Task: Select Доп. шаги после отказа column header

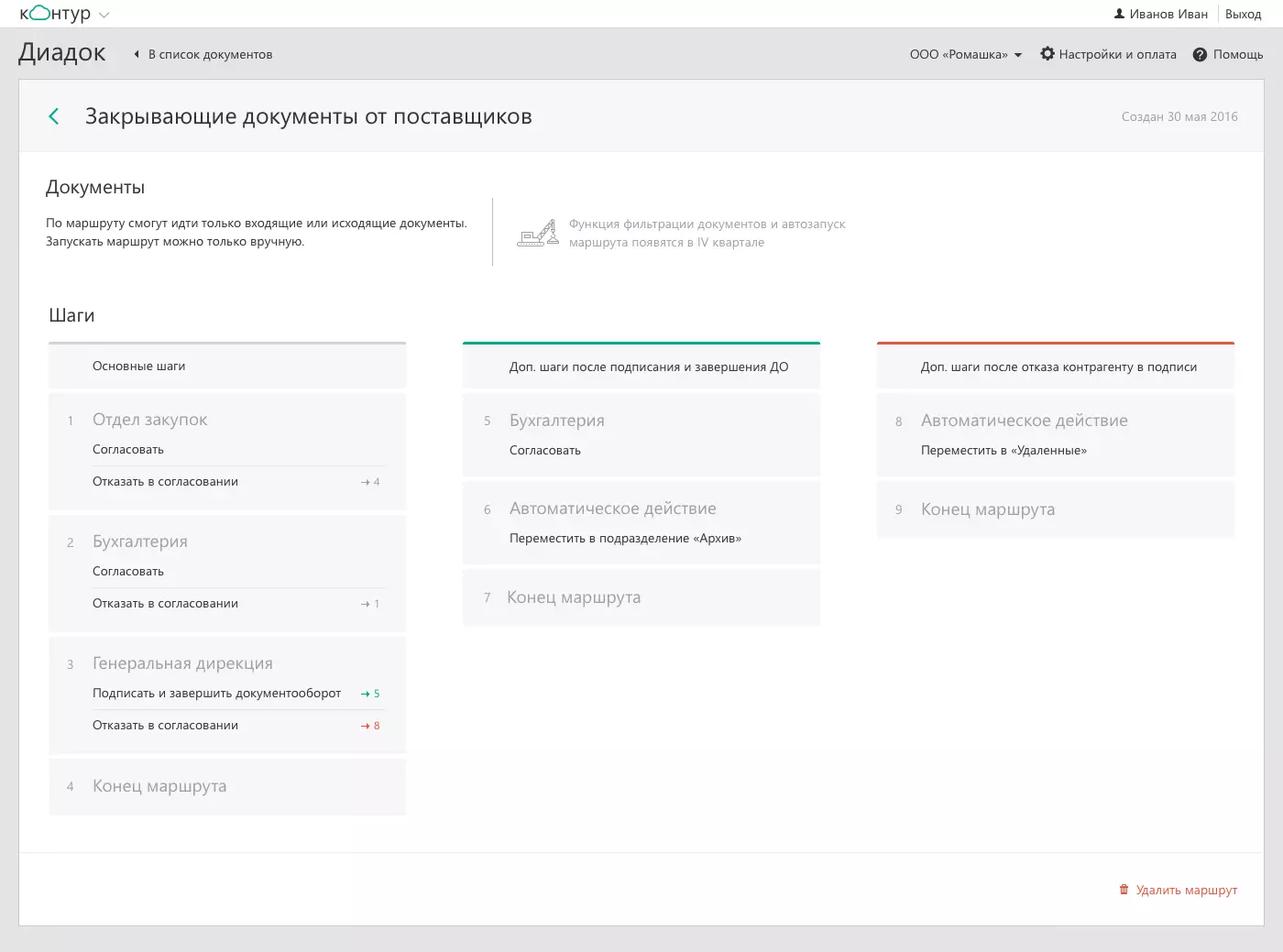Action: (1056, 366)
